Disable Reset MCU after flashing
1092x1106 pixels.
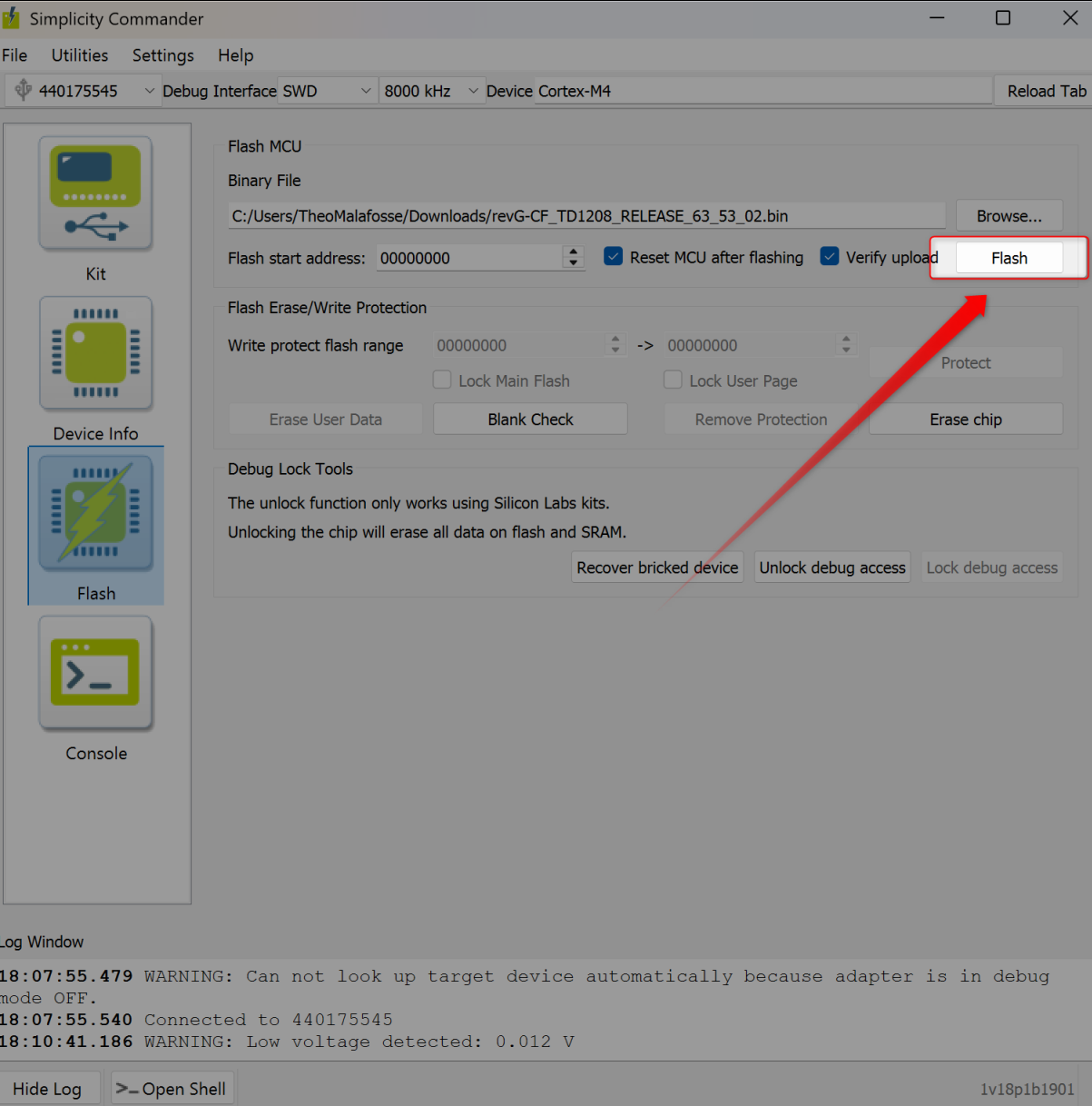(614, 257)
